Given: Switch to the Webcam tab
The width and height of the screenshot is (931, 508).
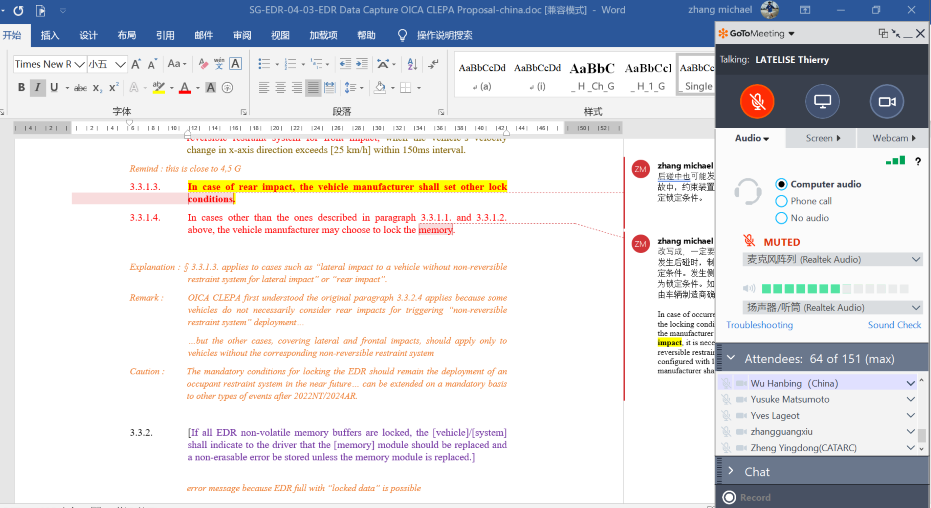Looking at the screenshot, I should pyautogui.click(x=890, y=138).
